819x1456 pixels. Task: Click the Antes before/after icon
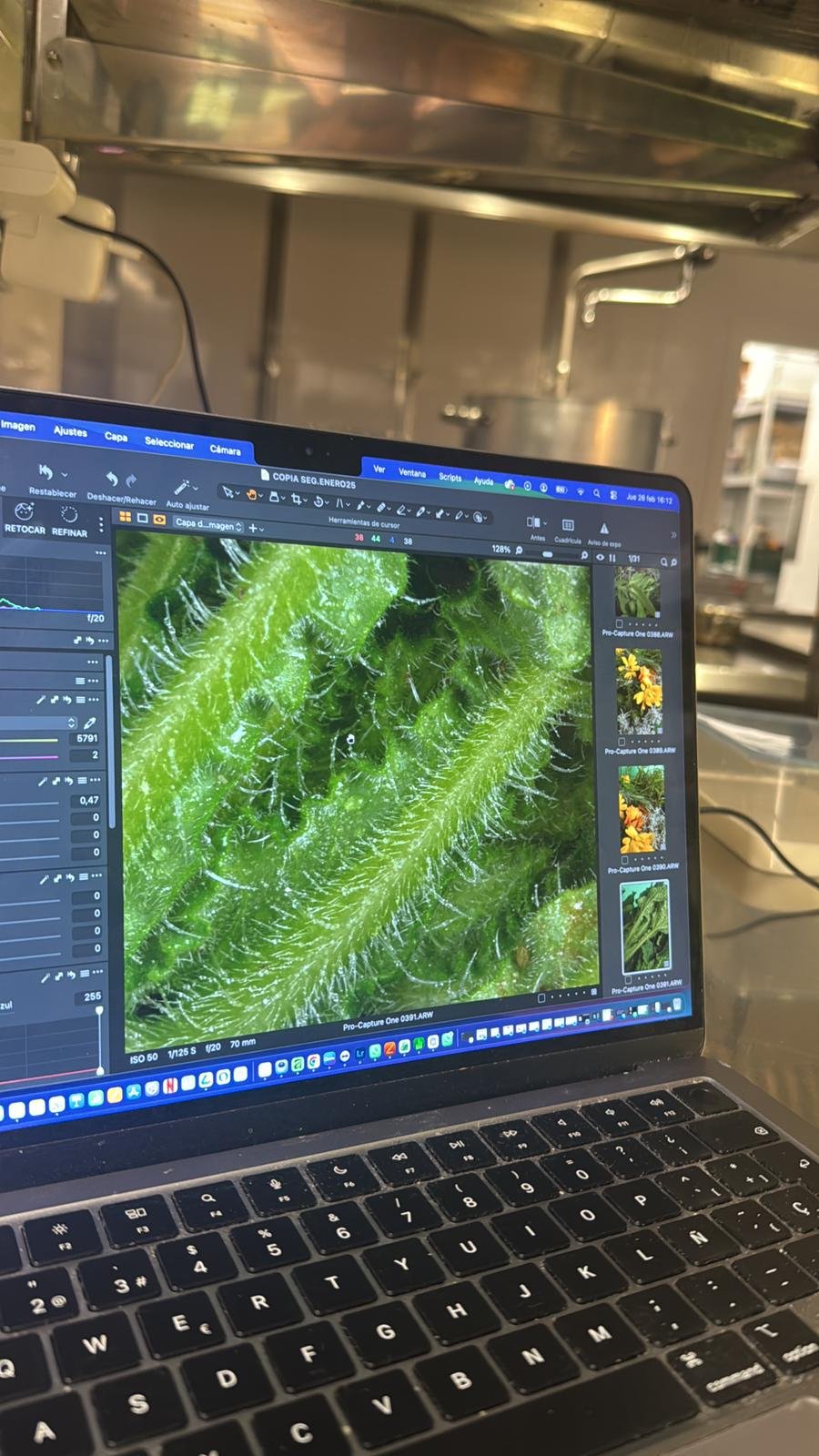pyautogui.click(x=533, y=521)
